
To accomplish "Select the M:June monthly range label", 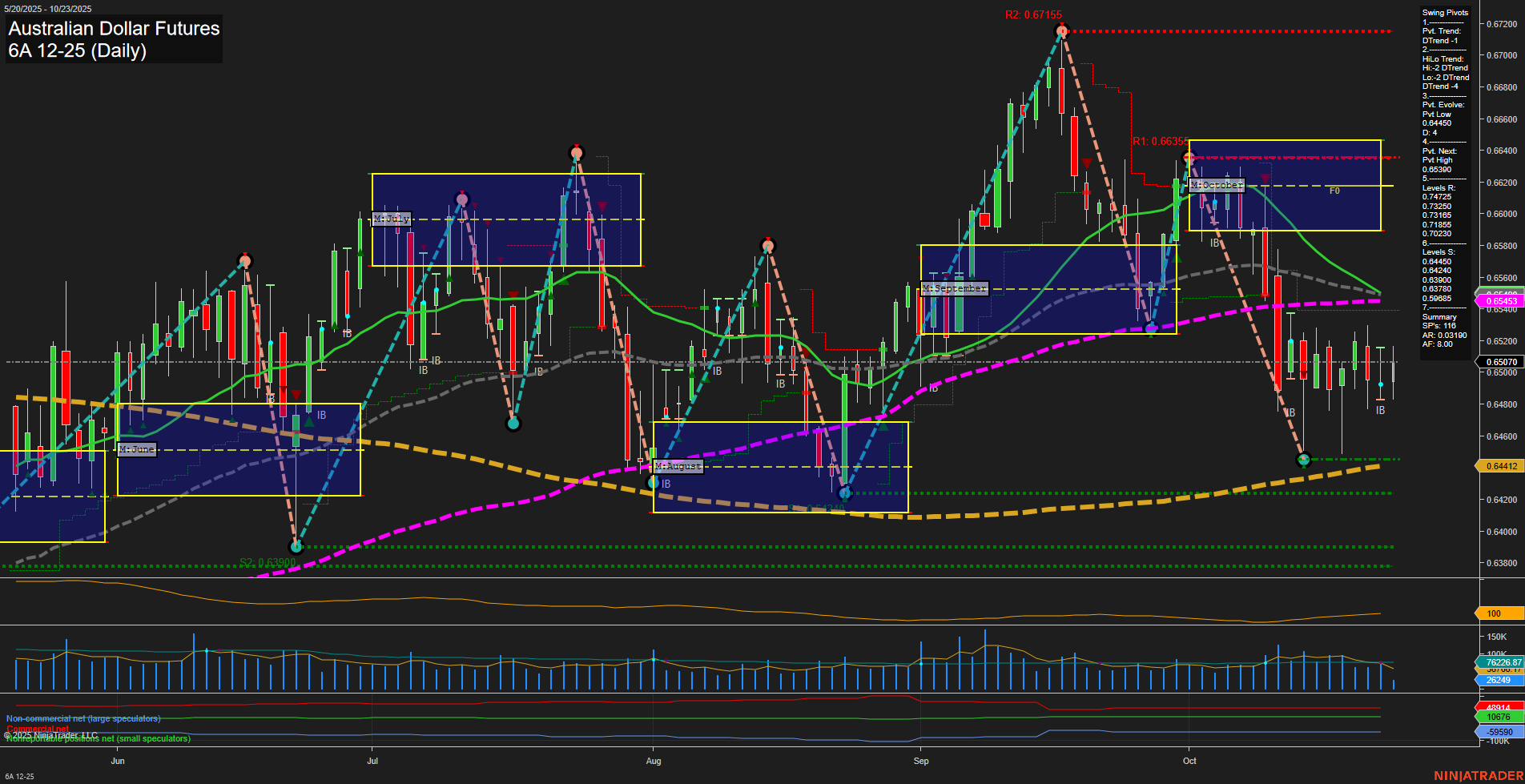I will [x=137, y=449].
